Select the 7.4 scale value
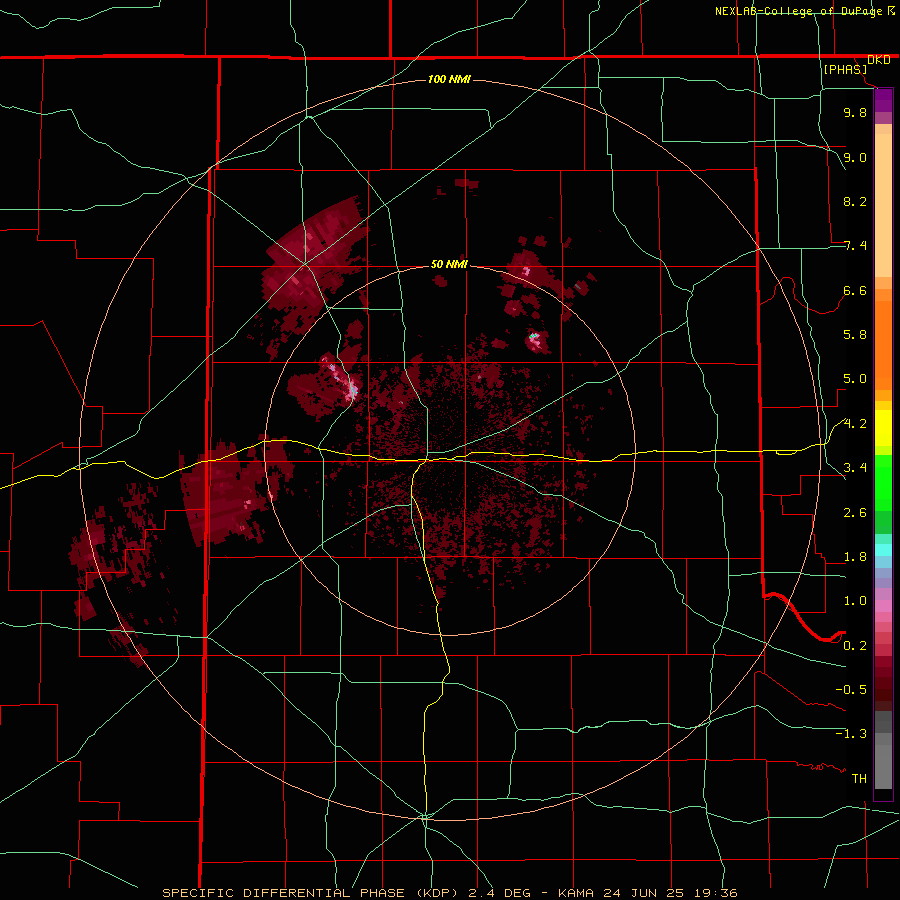The image size is (900, 900). (x=855, y=246)
